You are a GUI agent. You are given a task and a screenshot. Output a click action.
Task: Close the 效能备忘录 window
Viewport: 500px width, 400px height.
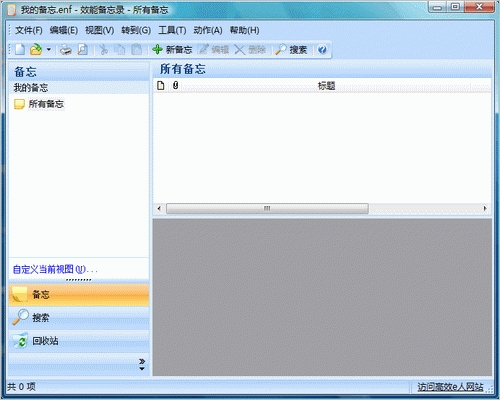tap(479, 7)
